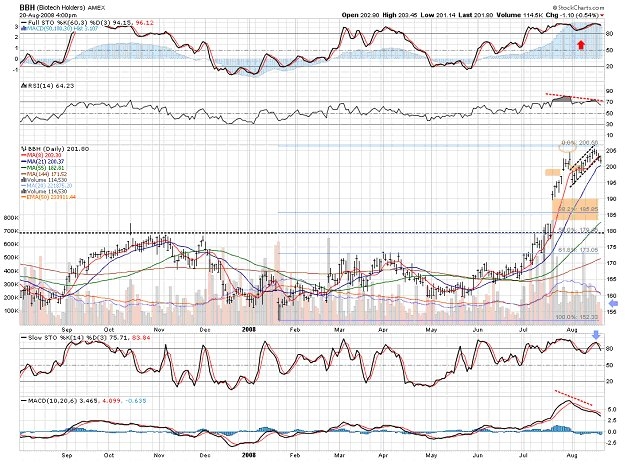Click the RSI(14) 64.23 label
This screenshot has height=465, width=625.
50,86
